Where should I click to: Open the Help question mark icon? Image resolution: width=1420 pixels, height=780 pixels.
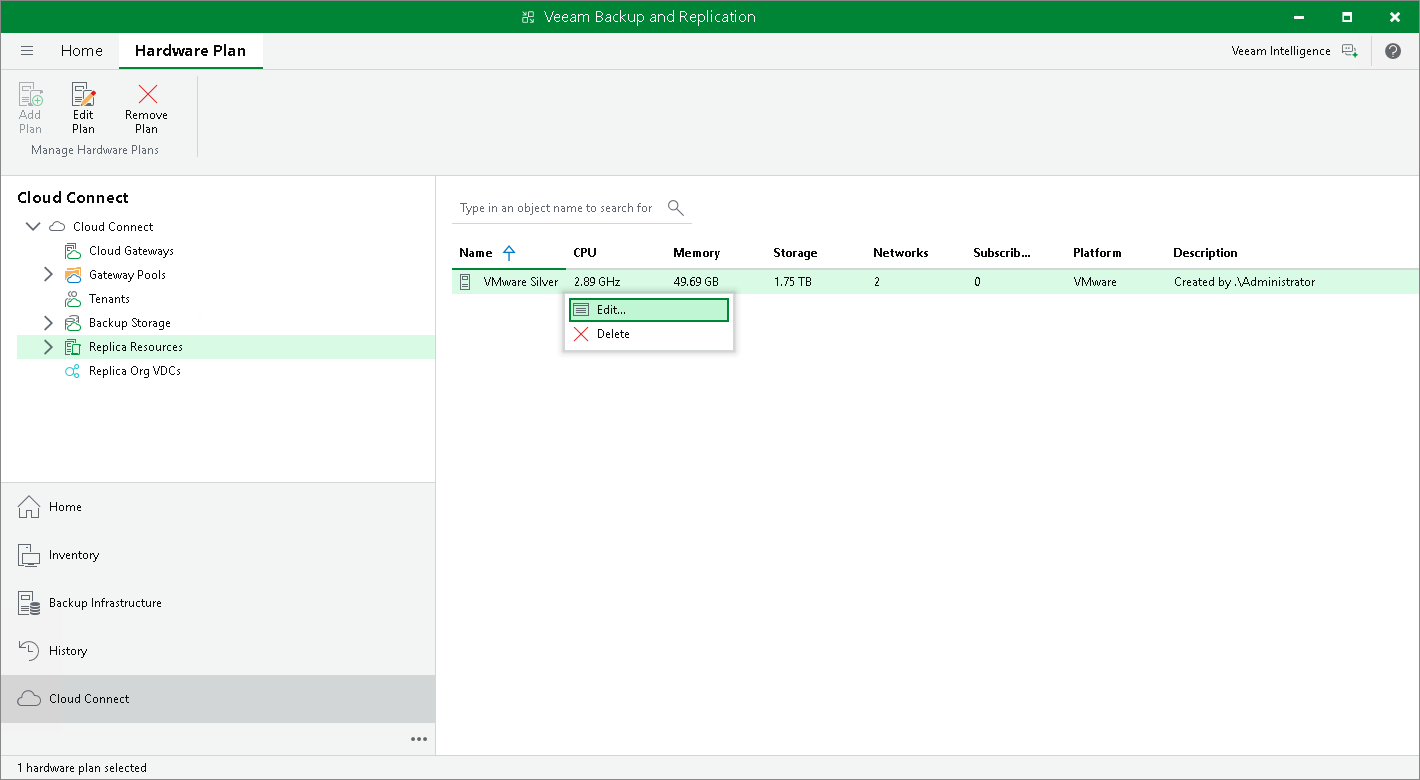tap(1393, 51)
